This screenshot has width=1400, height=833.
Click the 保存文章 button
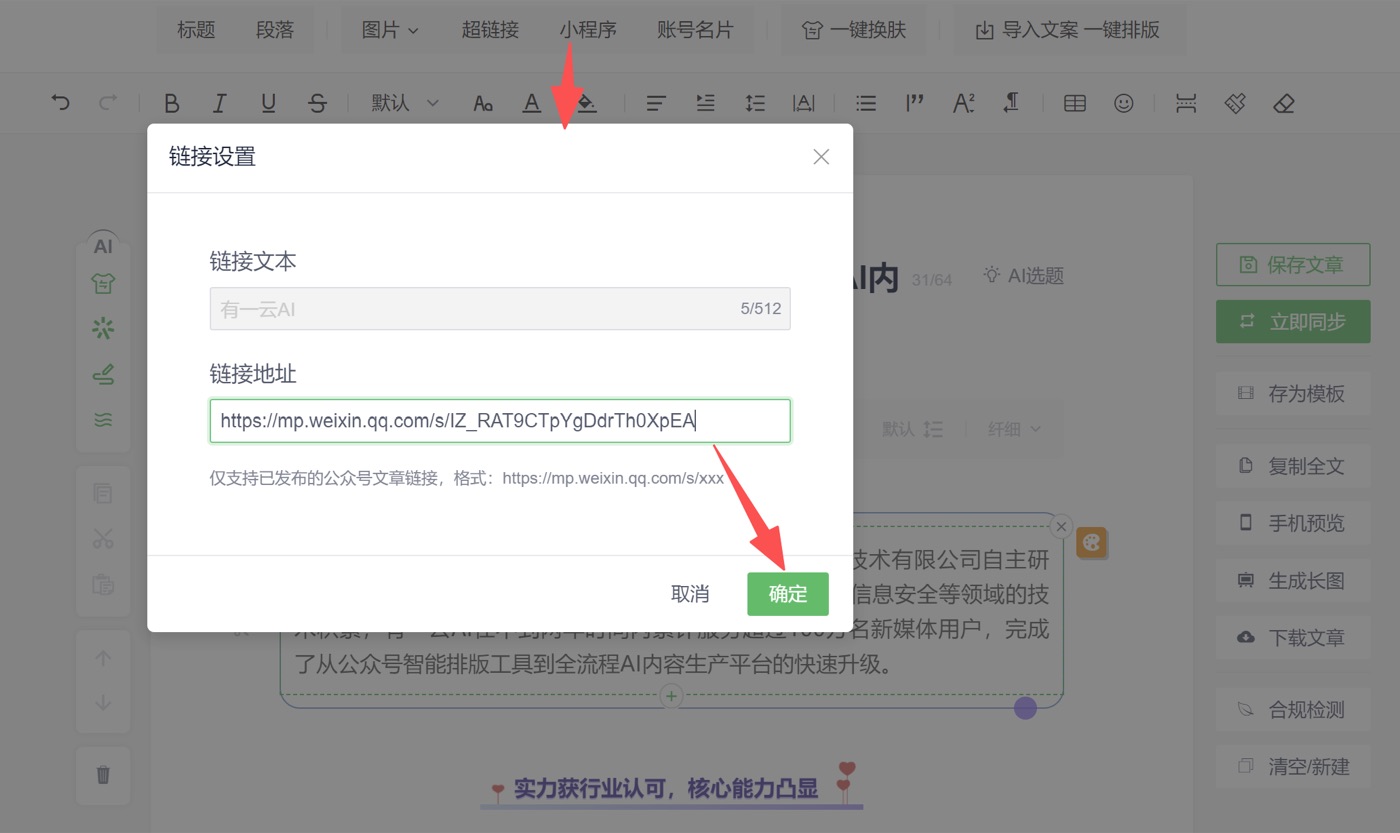(1293, 265)
